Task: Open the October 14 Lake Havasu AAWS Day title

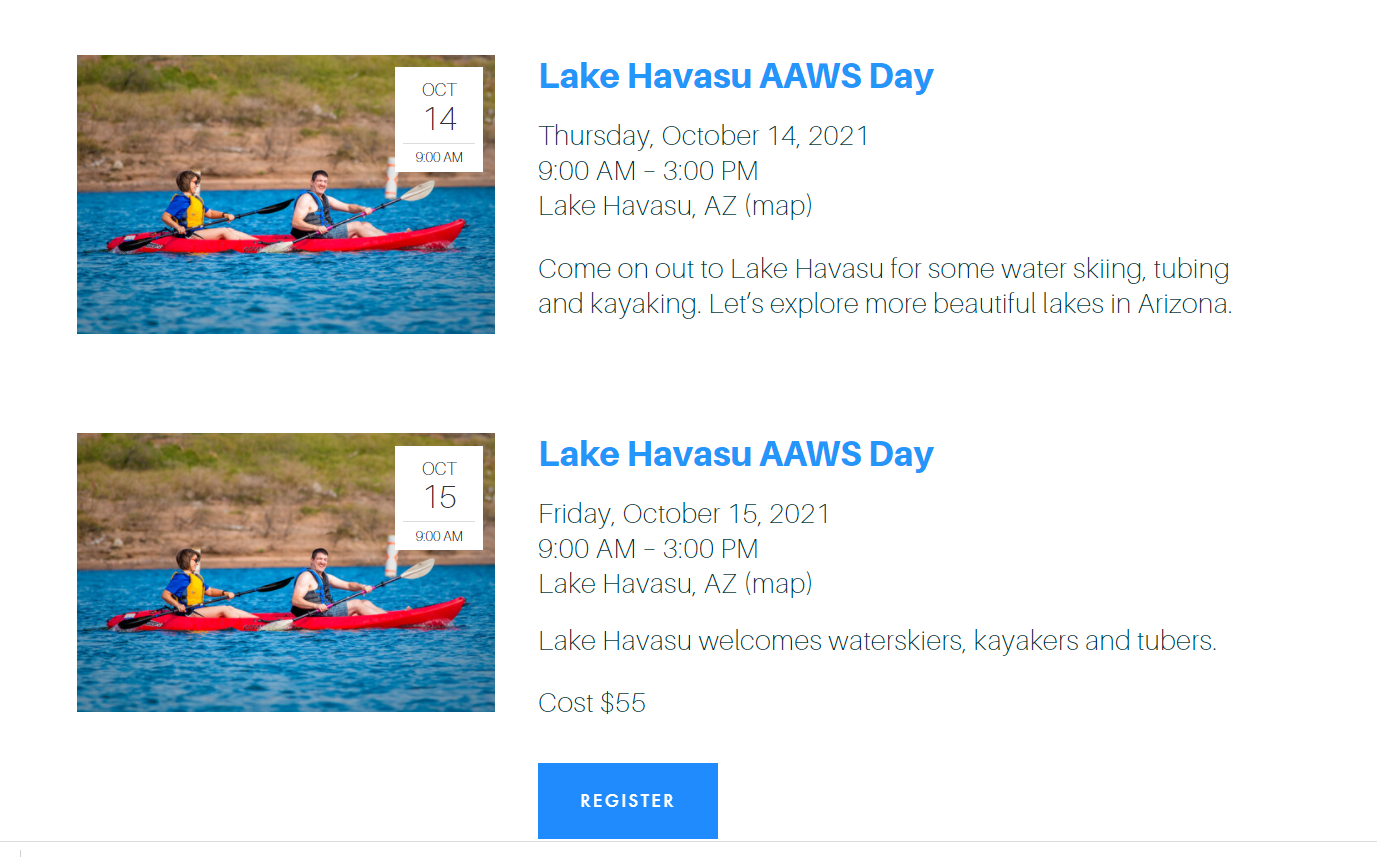Action: click(736, 76)
